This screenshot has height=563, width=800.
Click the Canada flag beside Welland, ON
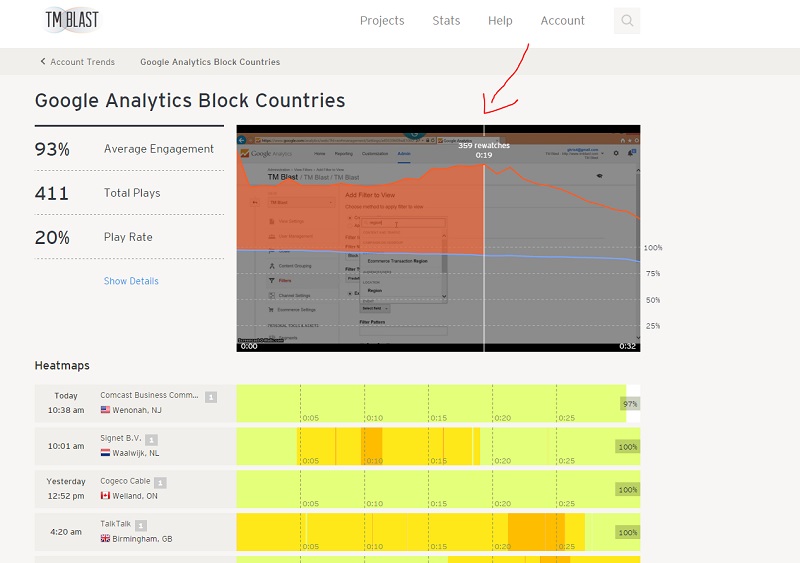105,495
